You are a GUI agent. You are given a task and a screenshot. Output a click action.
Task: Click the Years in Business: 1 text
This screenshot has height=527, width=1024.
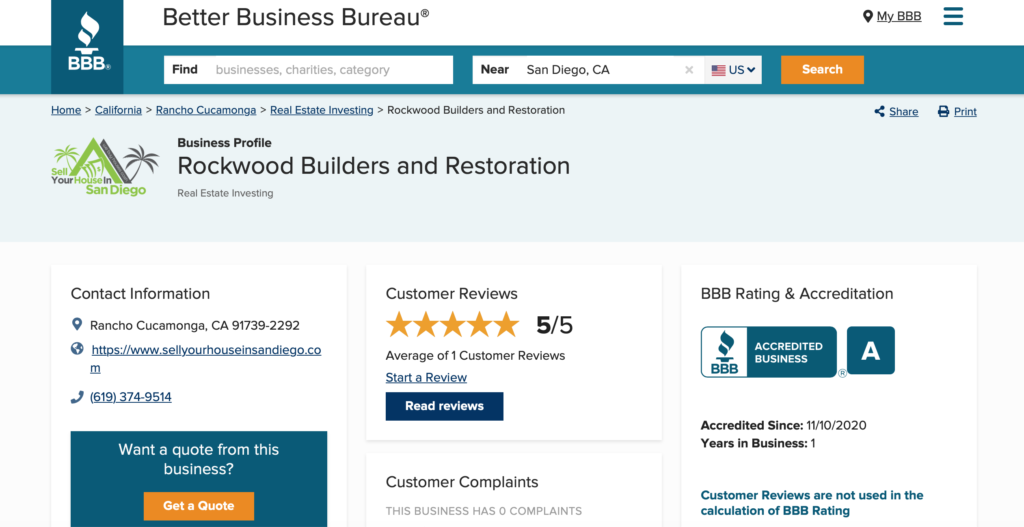[758, 443]
